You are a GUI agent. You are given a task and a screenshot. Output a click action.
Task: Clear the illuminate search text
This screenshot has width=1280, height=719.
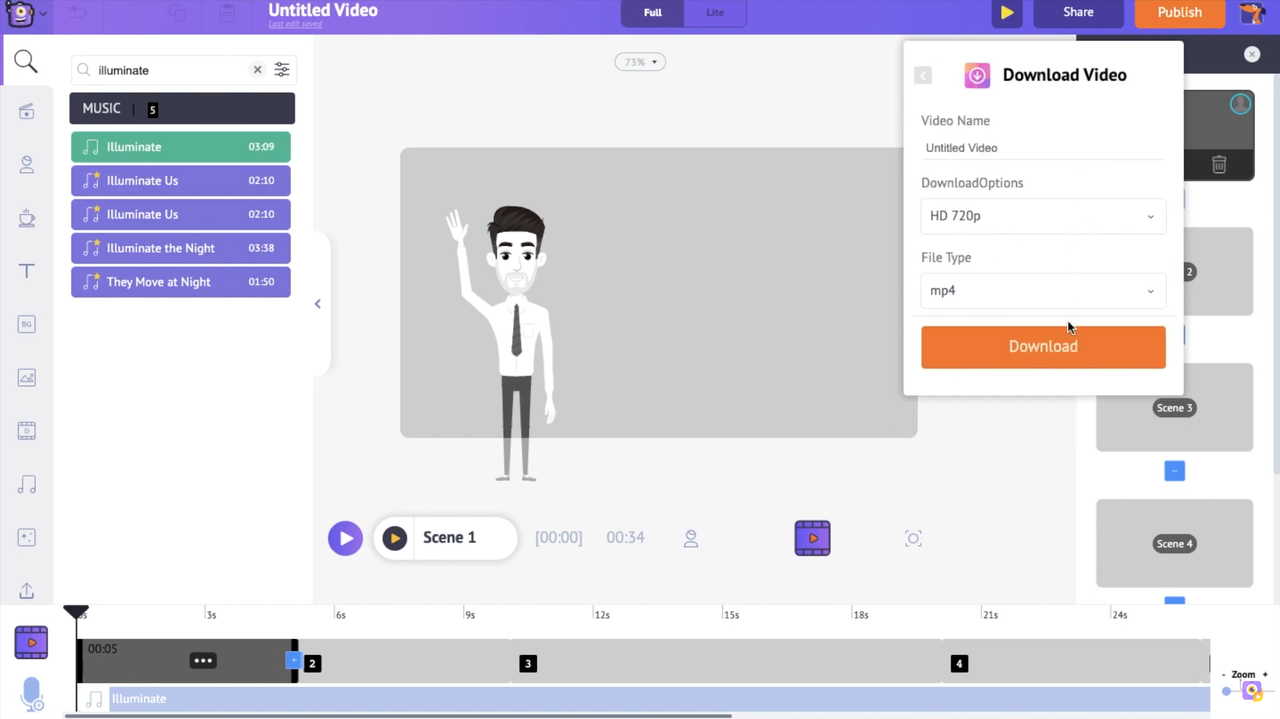[x=257, y=70]
